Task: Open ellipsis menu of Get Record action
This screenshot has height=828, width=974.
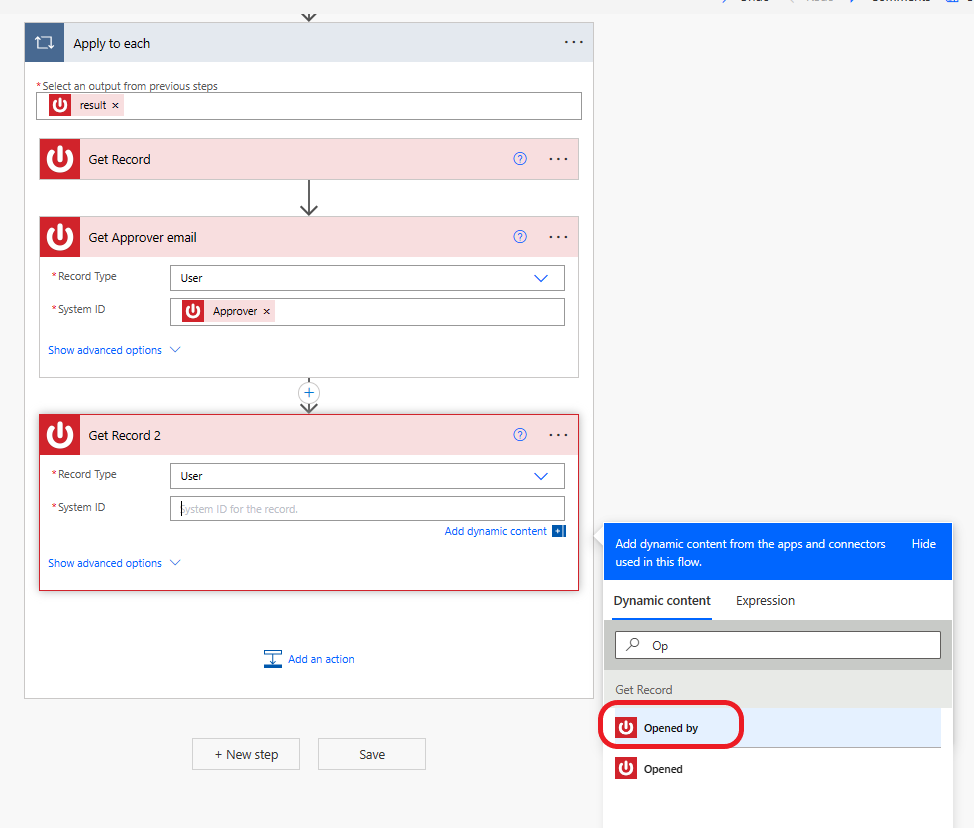Action: (x=558, y=159)
